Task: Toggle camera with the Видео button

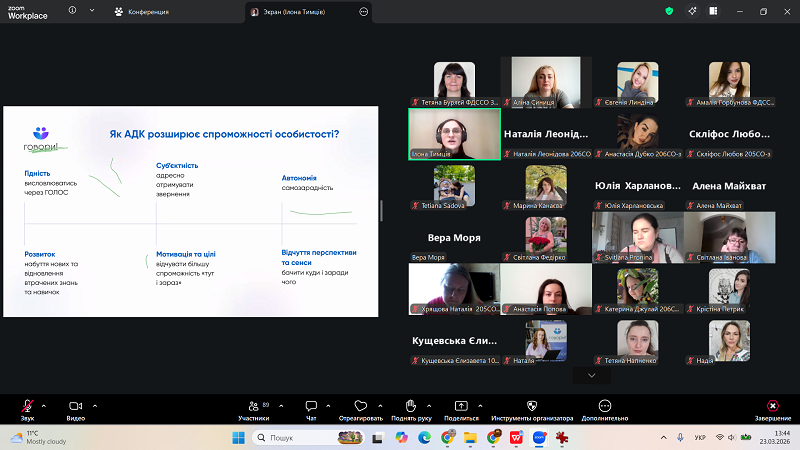Action: tap(75, 406)
